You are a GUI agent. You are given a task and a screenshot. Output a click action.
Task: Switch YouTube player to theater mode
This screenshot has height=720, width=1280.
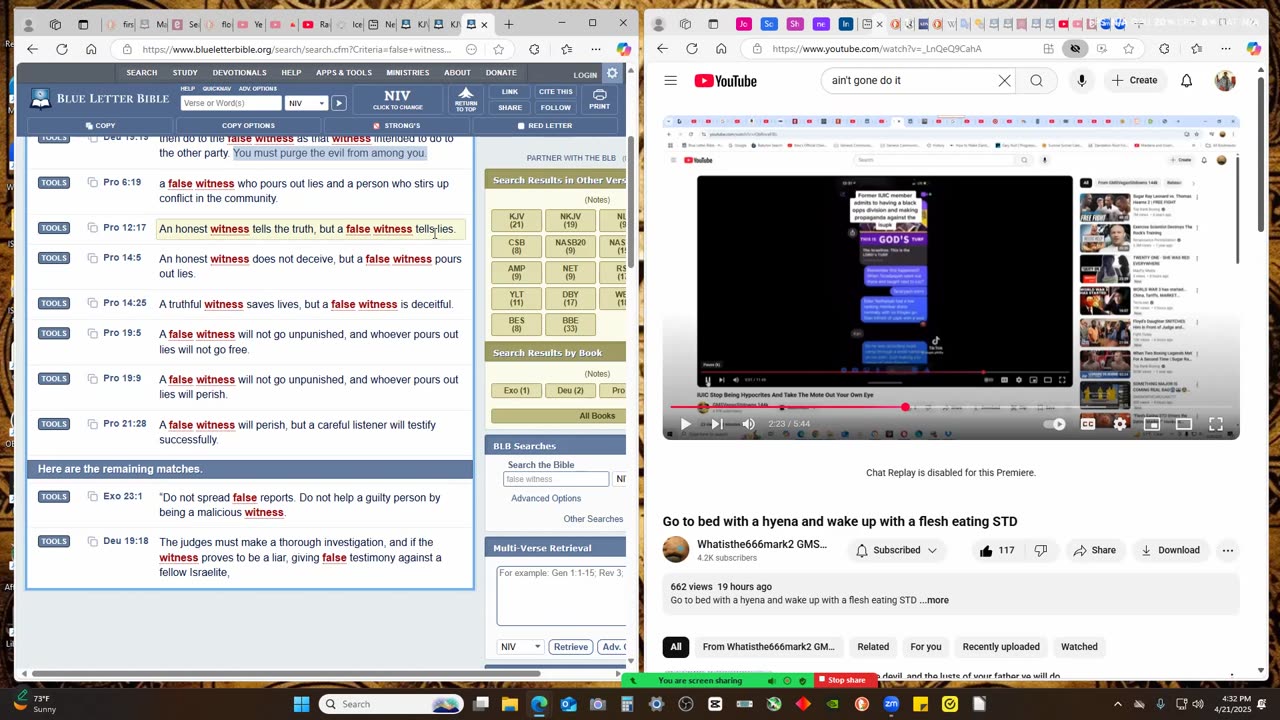tap(1184, 424)
